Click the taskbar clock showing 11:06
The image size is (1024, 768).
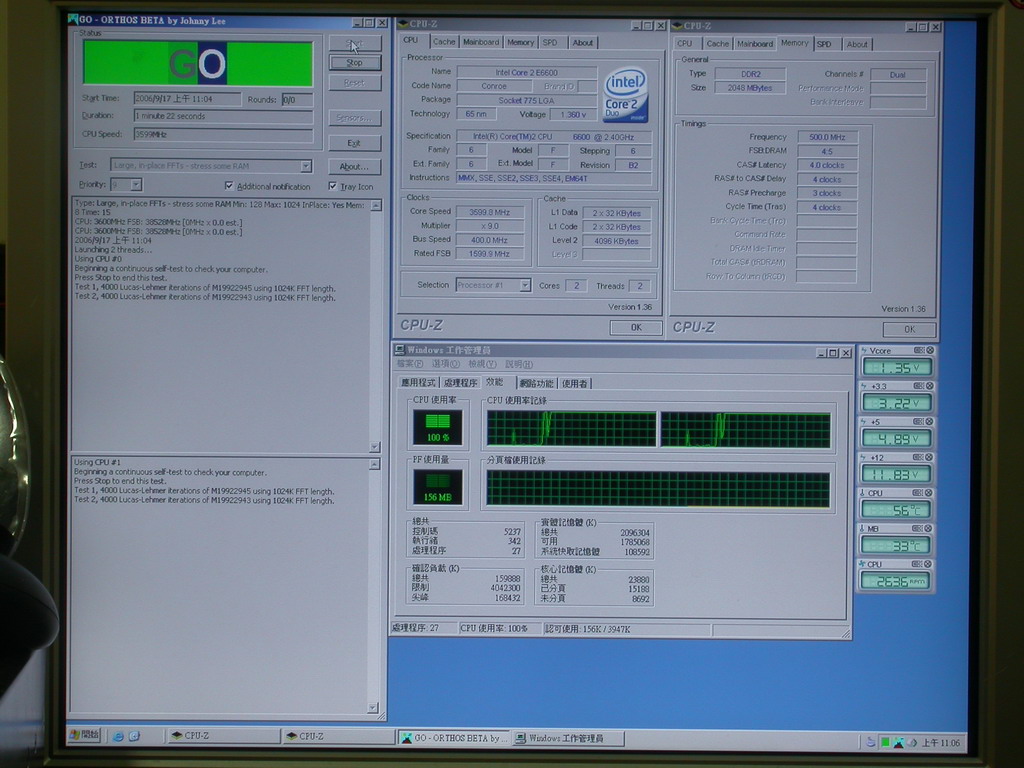point(941,743)
